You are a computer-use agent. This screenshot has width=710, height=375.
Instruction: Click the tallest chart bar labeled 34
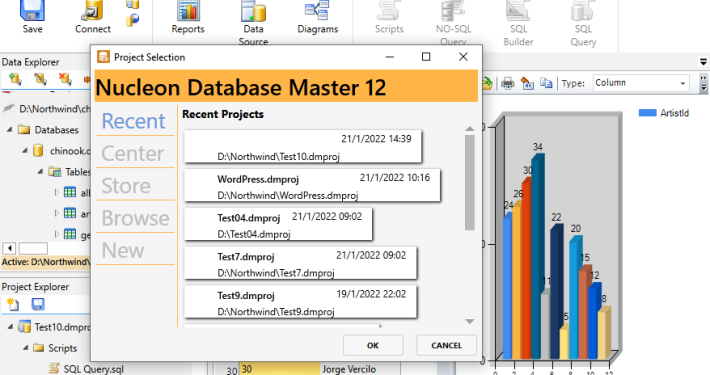pyautogui.click(x=537, y=256)
